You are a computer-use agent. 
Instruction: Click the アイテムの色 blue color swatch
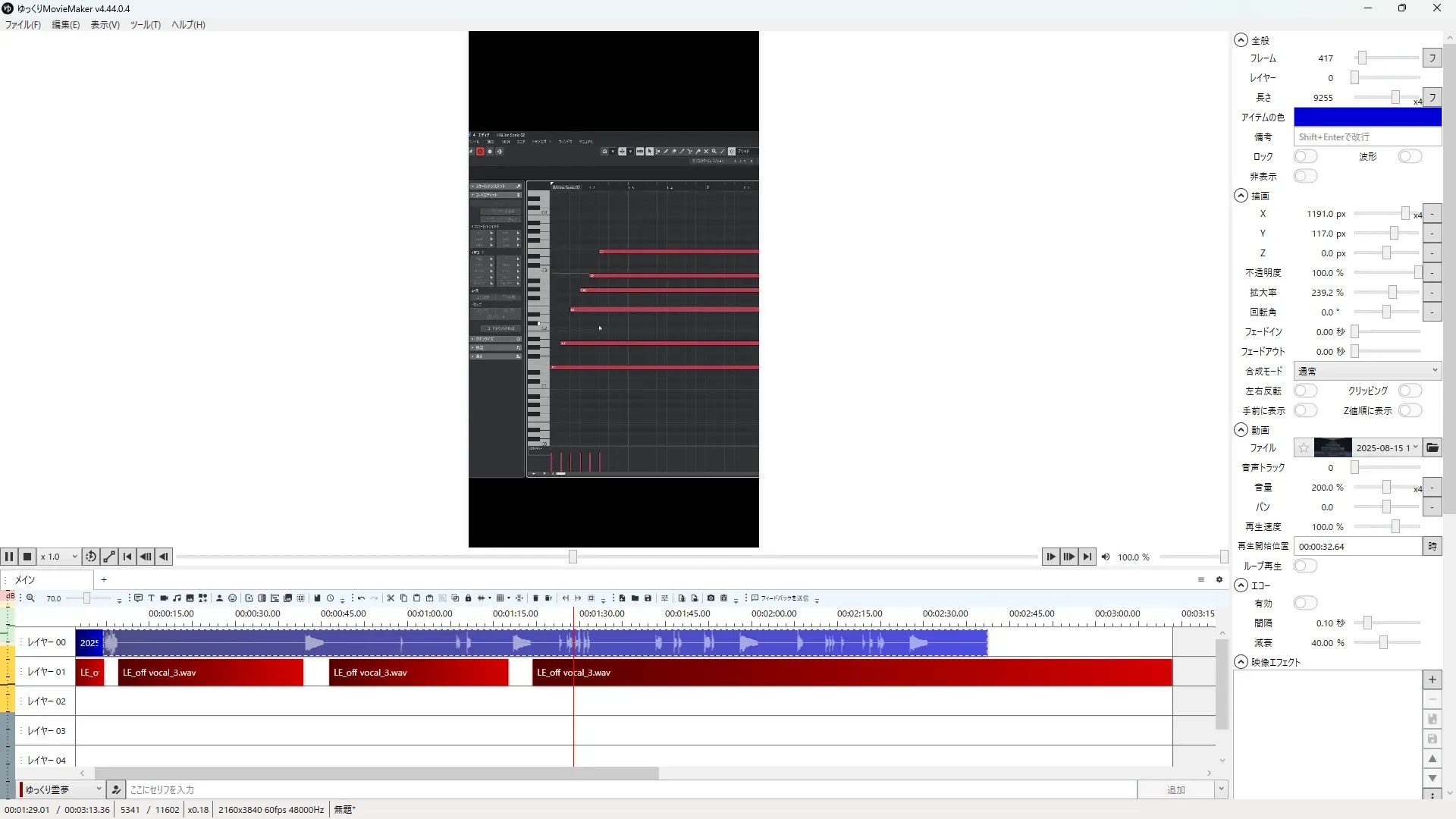[x=1367, y=117]
